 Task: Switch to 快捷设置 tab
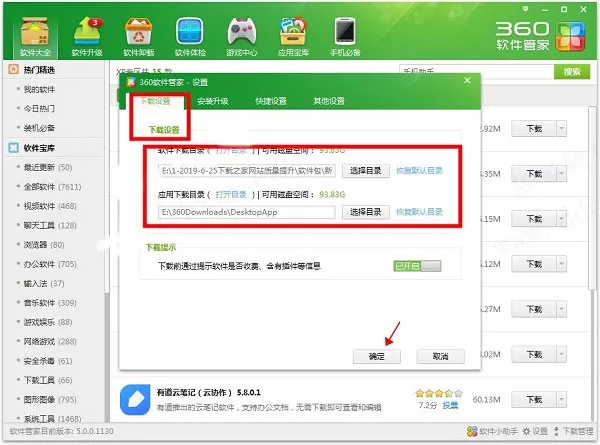271,101
